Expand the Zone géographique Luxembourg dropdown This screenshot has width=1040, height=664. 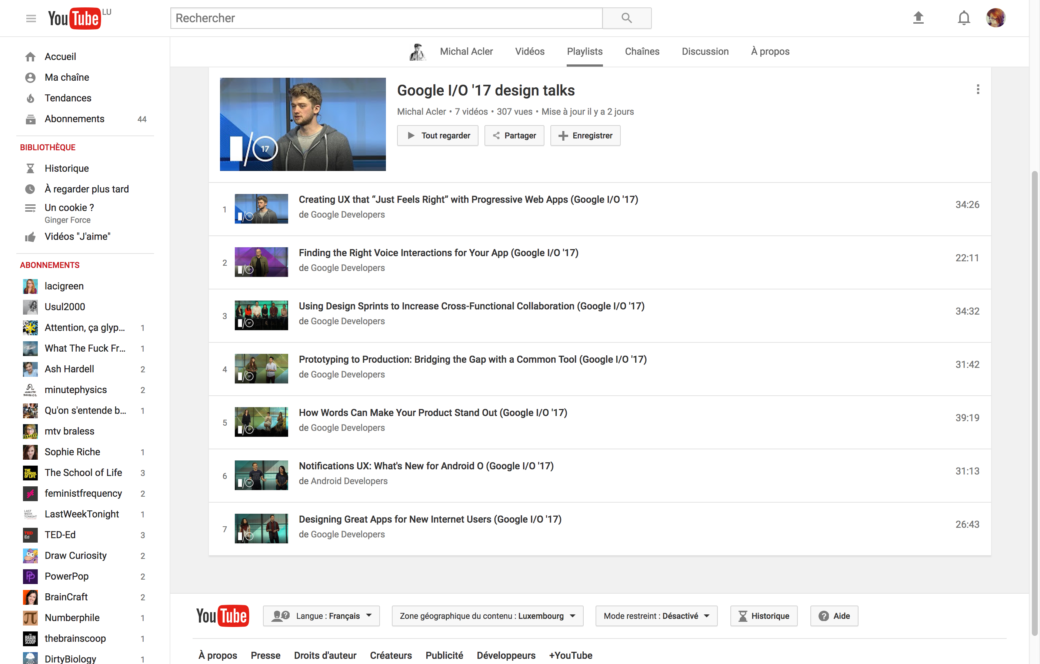(487, 616)
